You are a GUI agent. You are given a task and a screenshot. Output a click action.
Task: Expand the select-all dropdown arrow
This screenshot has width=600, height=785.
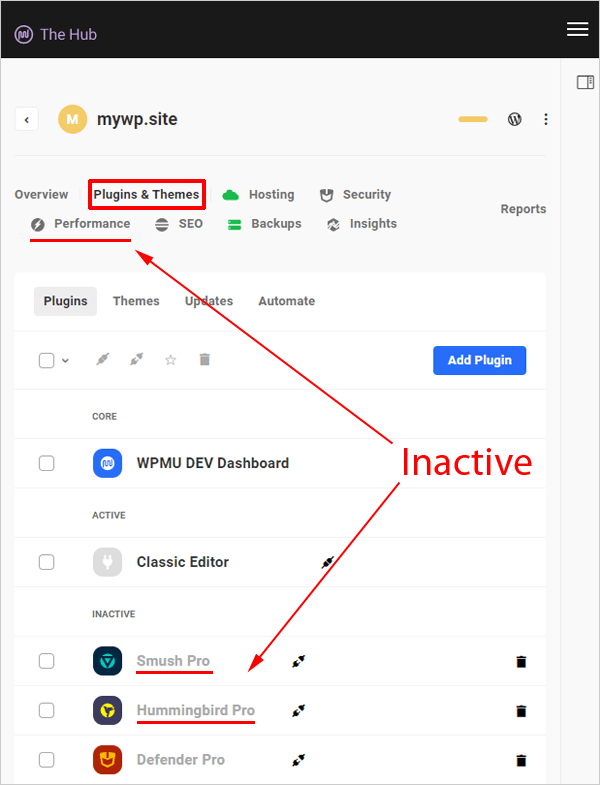[66, 361]
